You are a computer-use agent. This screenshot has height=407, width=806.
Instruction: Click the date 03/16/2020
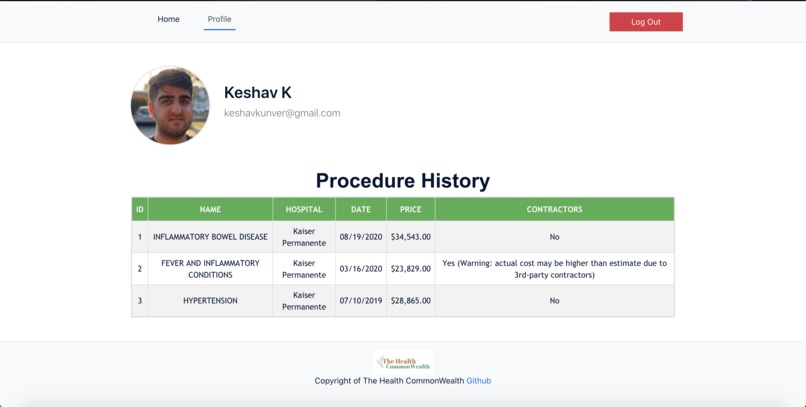click(x=361, y=269)
